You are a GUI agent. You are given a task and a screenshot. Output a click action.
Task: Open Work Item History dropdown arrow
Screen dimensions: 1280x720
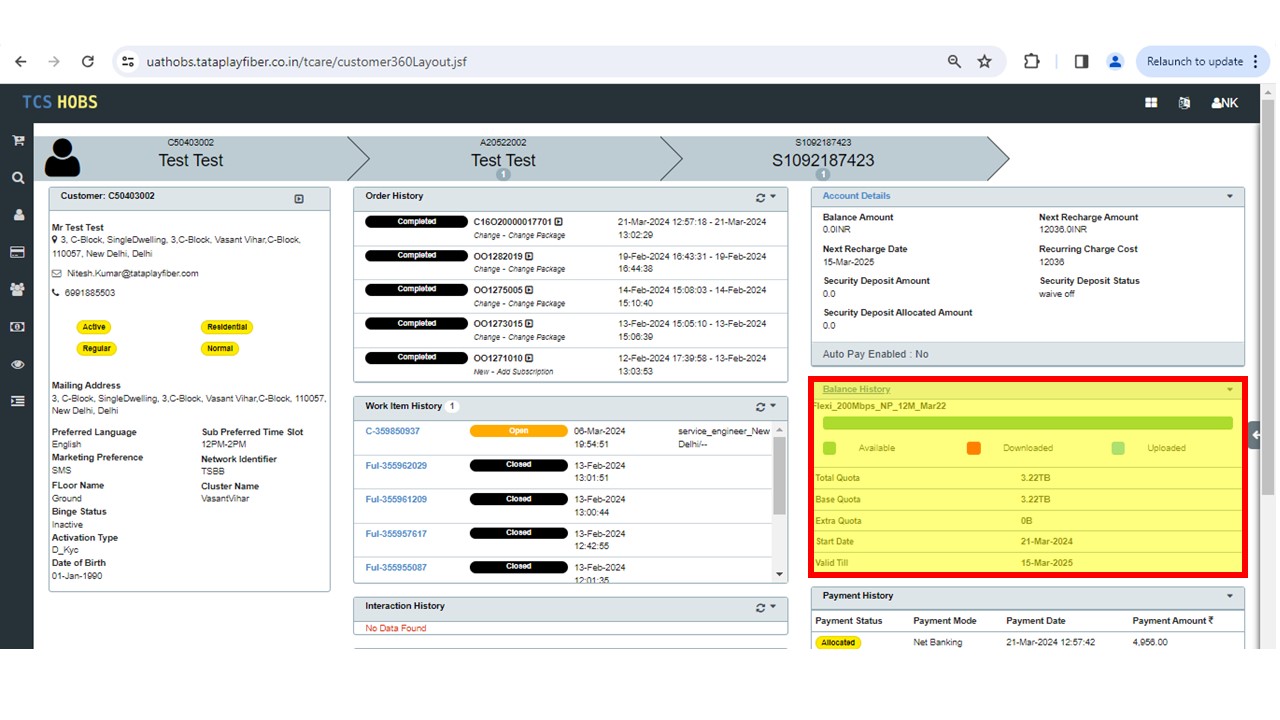tap(773, 407)
